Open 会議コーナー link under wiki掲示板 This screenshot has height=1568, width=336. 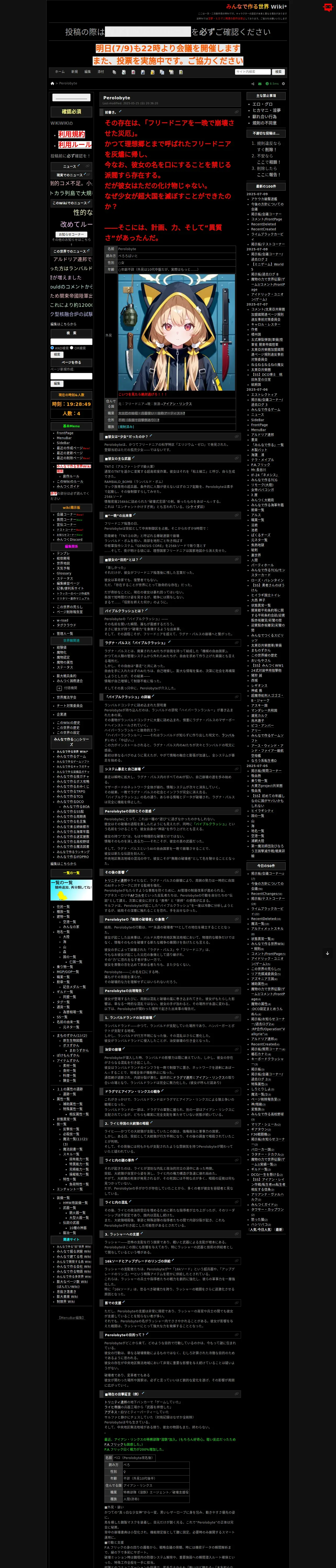tap(66, 514)
